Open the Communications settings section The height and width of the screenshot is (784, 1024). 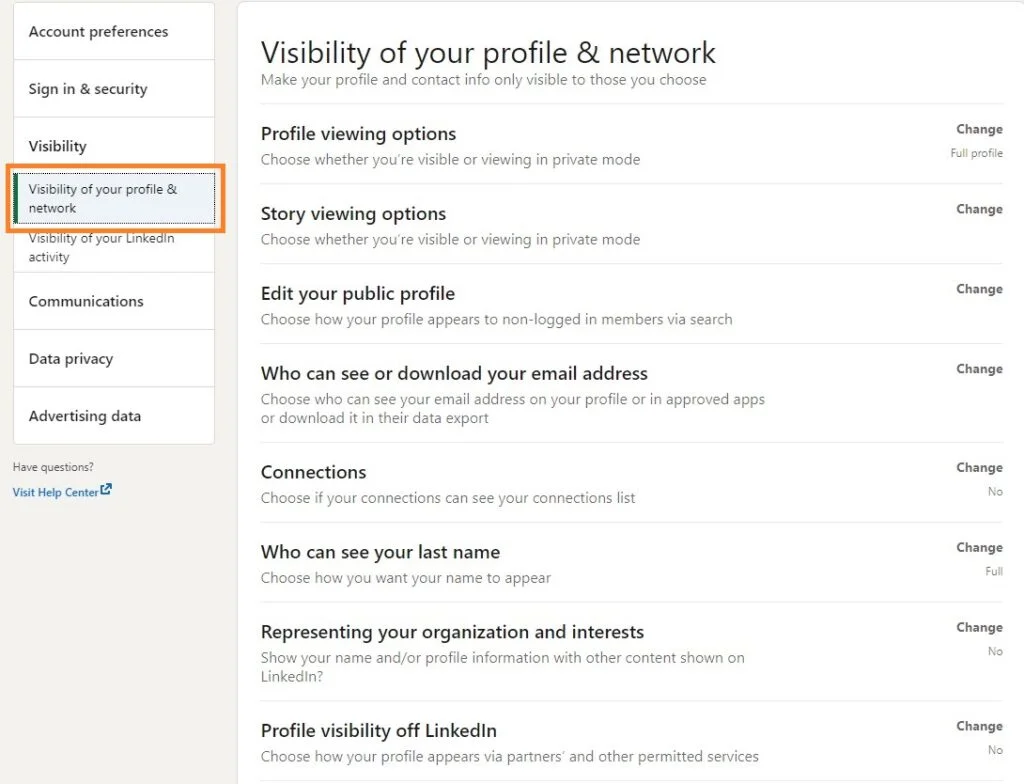coord(86,301)
